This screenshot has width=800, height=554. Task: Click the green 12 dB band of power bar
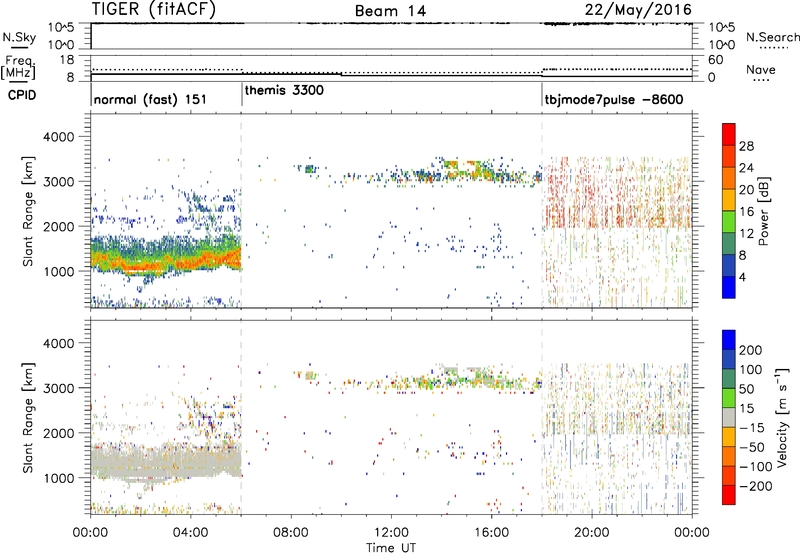click(x=729, y=221)
